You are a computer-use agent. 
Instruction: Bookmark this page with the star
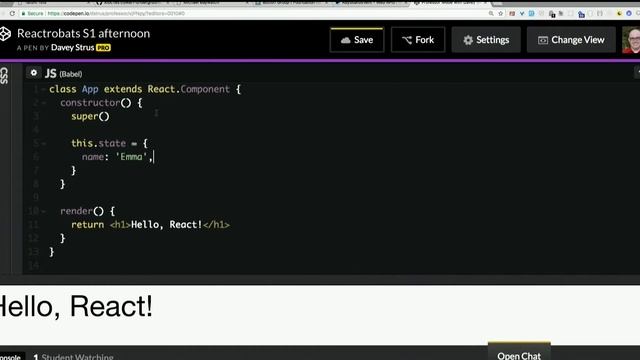[501, 13]
